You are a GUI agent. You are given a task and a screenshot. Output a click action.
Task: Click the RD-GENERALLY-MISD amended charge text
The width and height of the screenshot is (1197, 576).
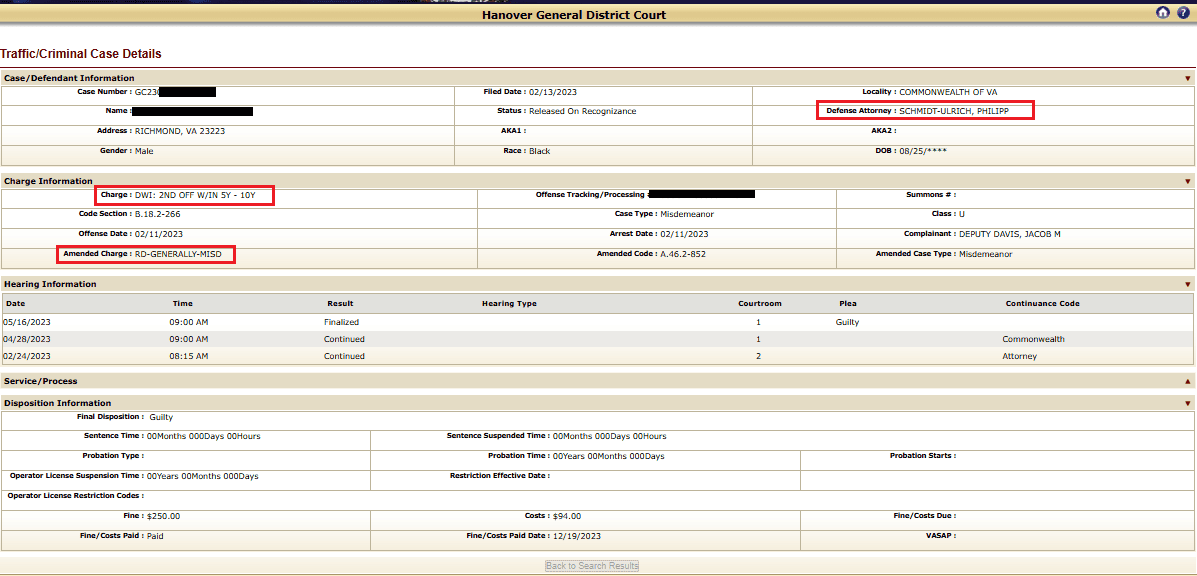point(180,254)
